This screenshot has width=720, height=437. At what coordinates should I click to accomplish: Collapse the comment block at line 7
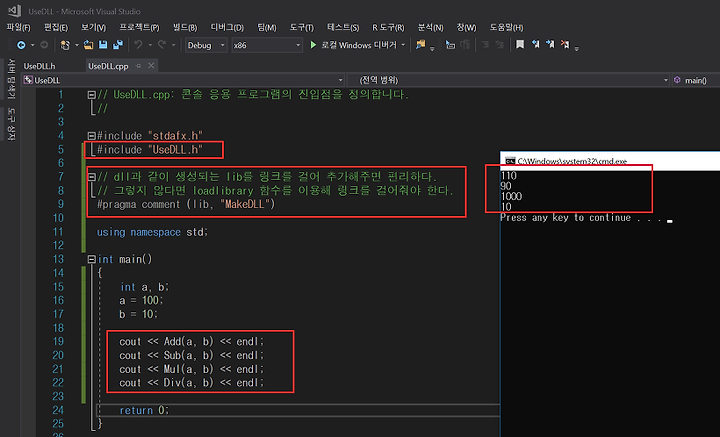91,177
